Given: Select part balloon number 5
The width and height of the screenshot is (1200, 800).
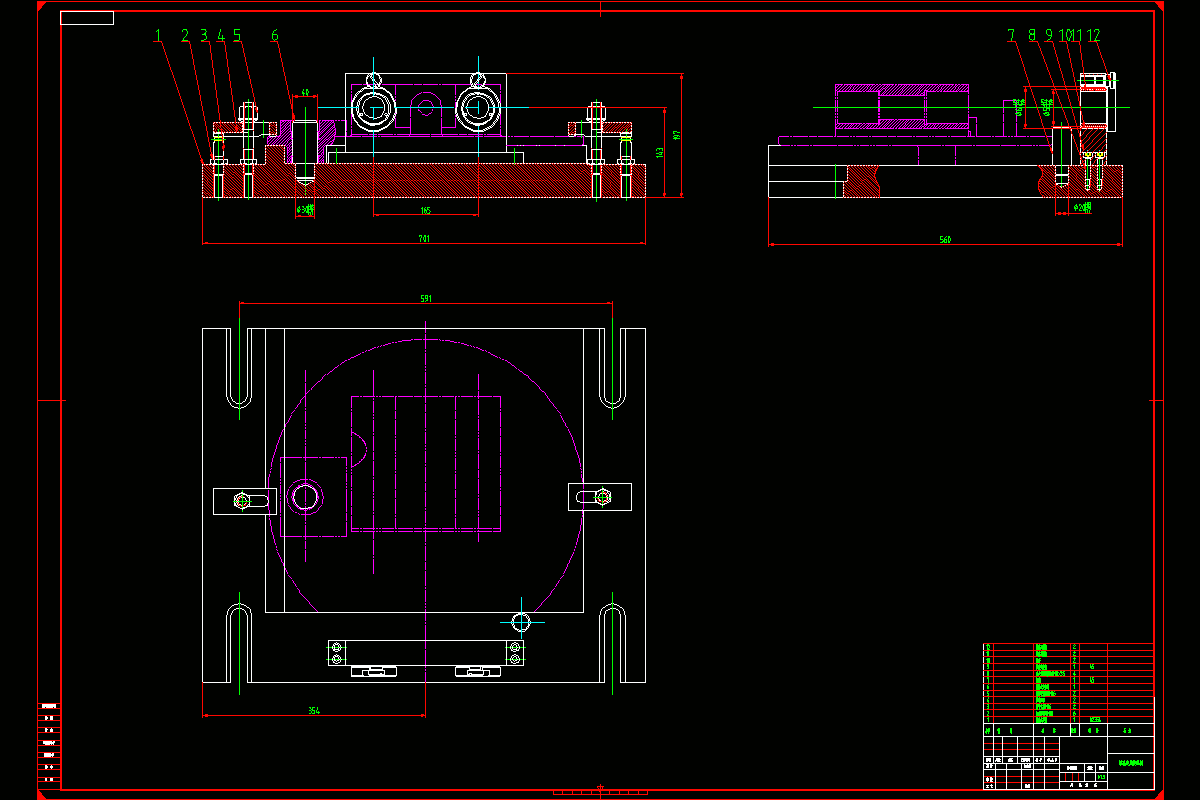Looking at the screenshot, I should pyautogui.click(x=237, y=36).
